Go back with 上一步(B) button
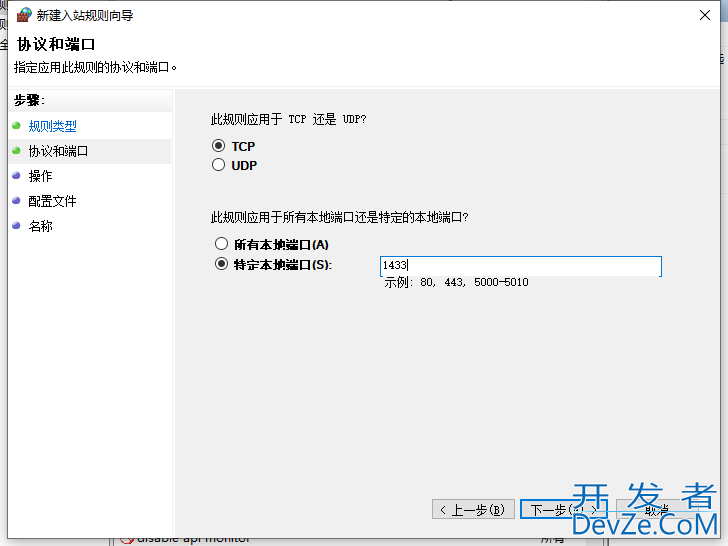The width and height of the screenshot is (728, 546). pyautogui.click(x=473, y=510)
